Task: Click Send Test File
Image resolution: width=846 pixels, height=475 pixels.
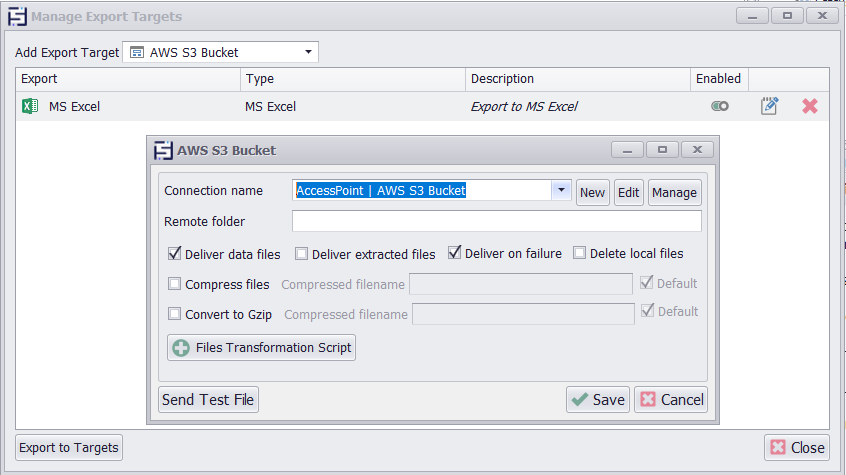Action: (208, 399)
